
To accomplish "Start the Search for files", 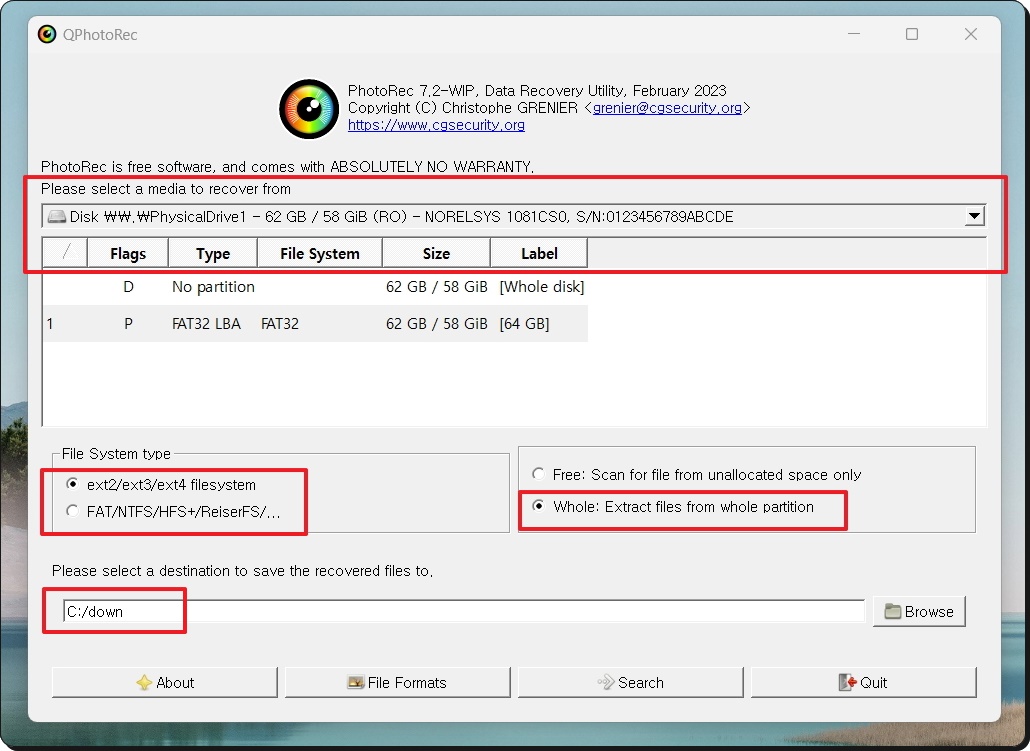I will pos(631,683).
